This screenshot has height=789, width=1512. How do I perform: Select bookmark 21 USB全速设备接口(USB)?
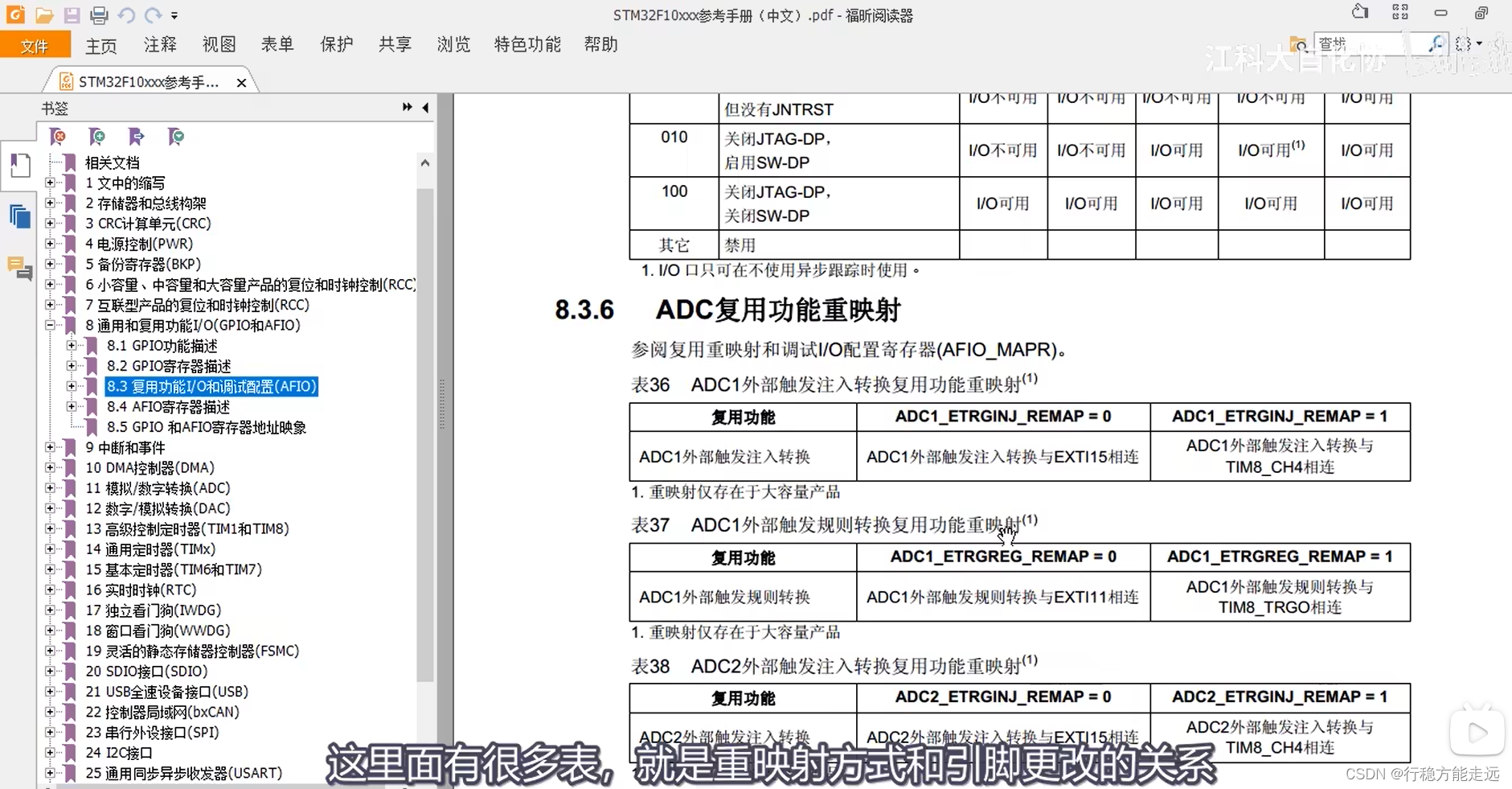point(166,692)
